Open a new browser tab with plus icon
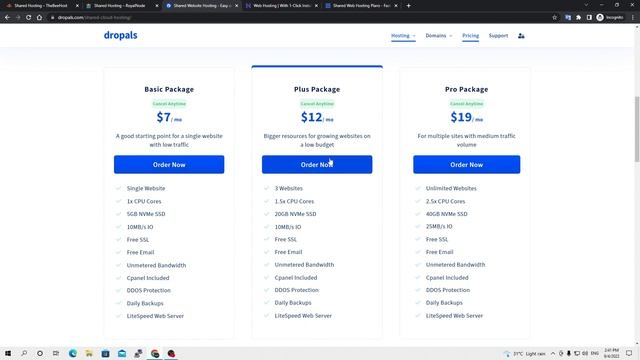640x360 pixels. pyautogui.click(x=409, y=6)
